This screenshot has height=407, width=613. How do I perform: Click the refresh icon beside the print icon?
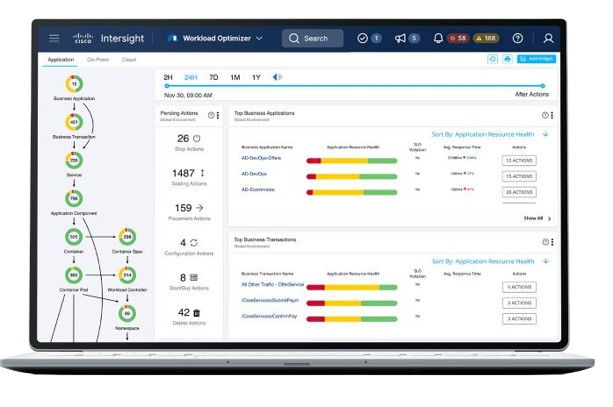[493, 59]
